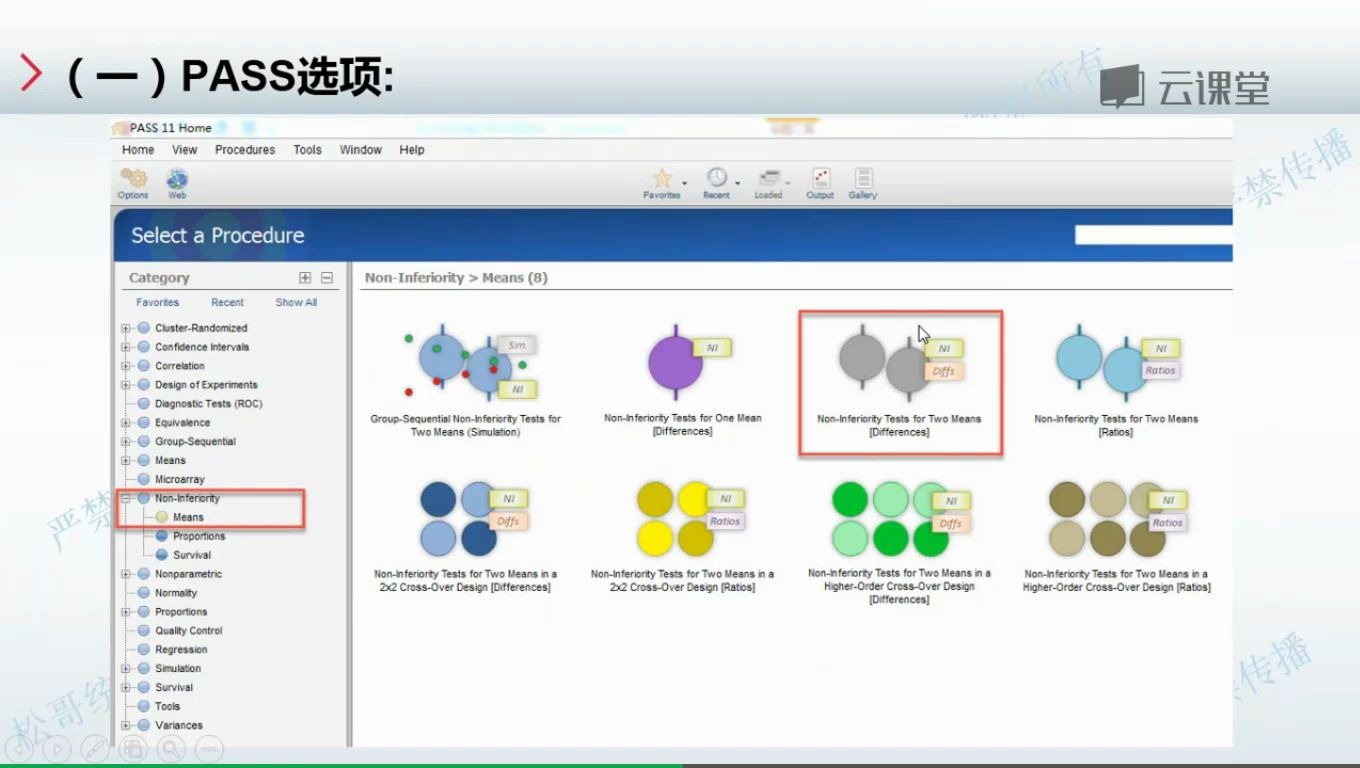
Task: Click the faint magnifier overlay icon at bottom-left
Action: pyautogui.click(x=171, y=748)
